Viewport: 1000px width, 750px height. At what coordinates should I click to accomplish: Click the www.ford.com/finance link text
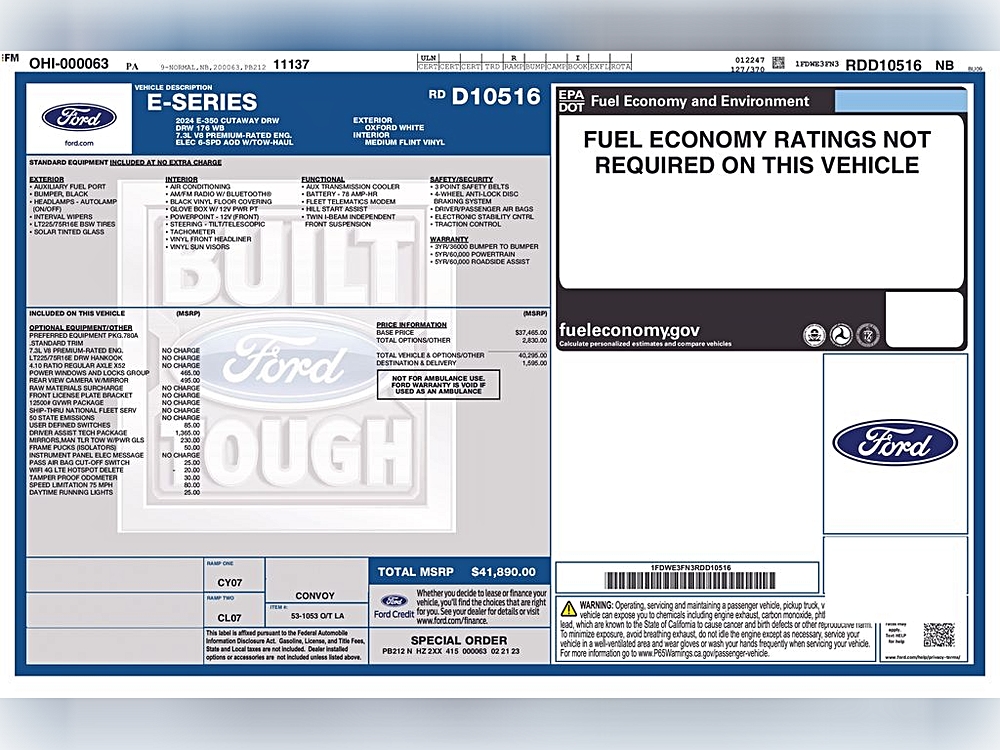pyautogui.click(x=444, y=620)
